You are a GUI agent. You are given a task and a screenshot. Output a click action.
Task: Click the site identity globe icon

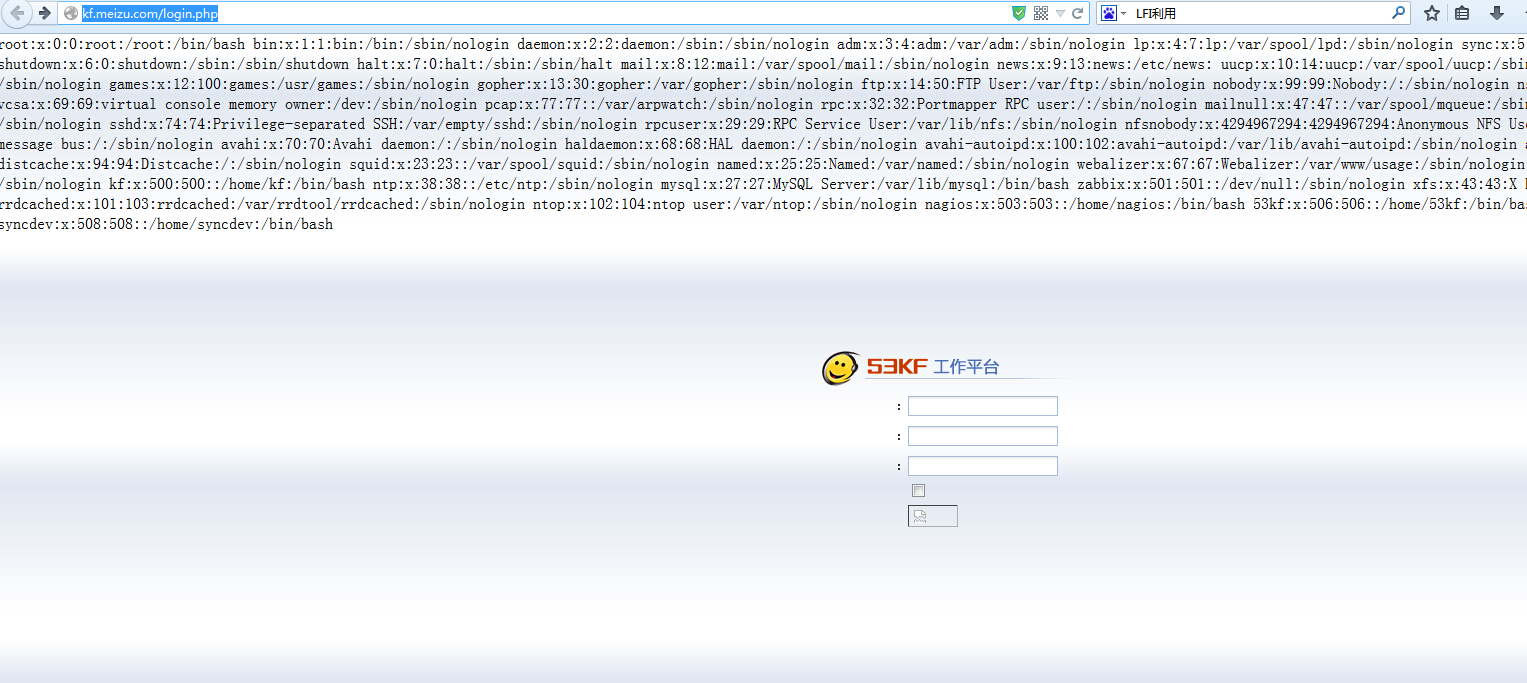pyautogui.click(x=71, y=13)
